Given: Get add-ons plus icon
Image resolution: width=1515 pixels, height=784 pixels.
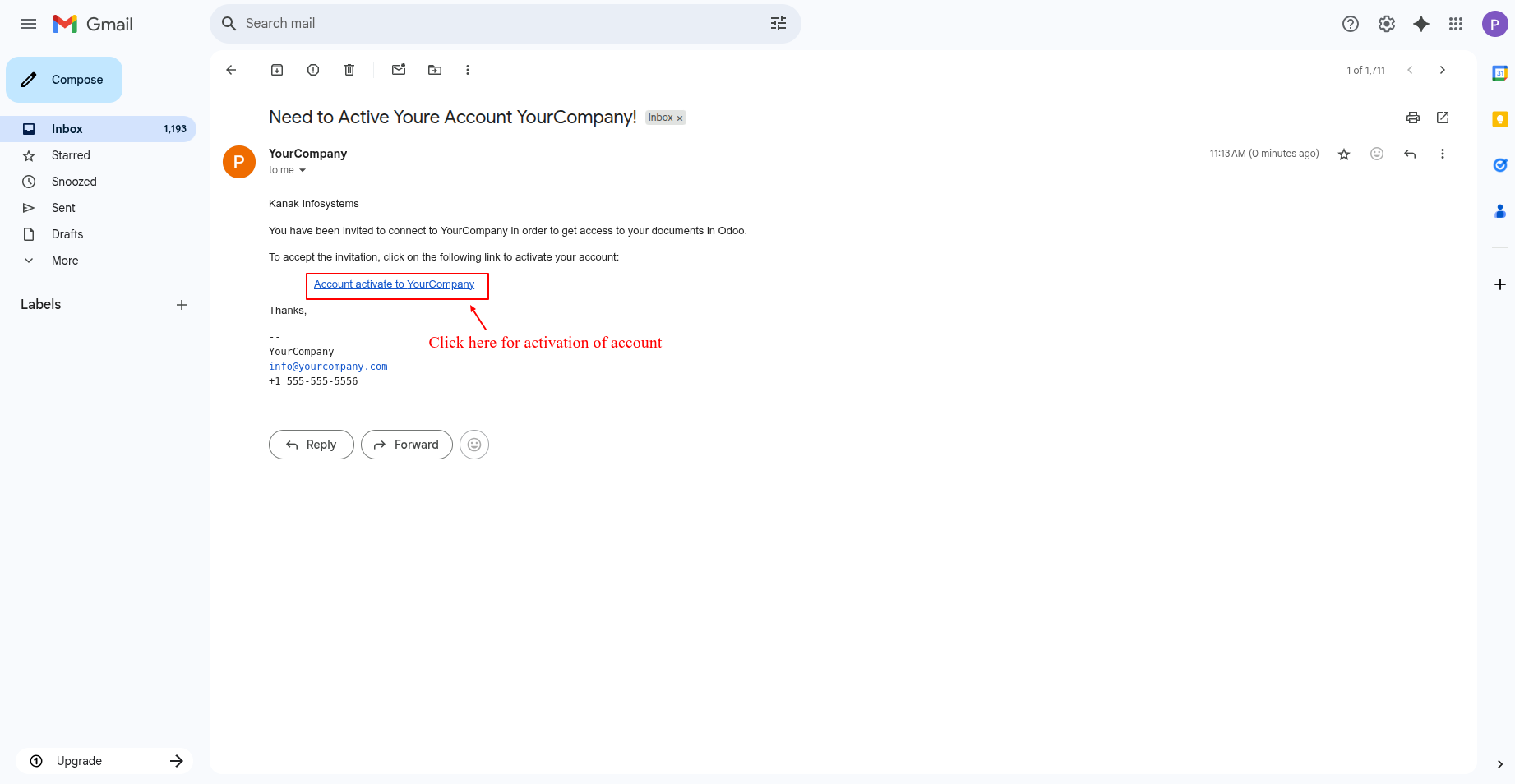Looking at the screenshot, I should click(x=1500, y=284).
